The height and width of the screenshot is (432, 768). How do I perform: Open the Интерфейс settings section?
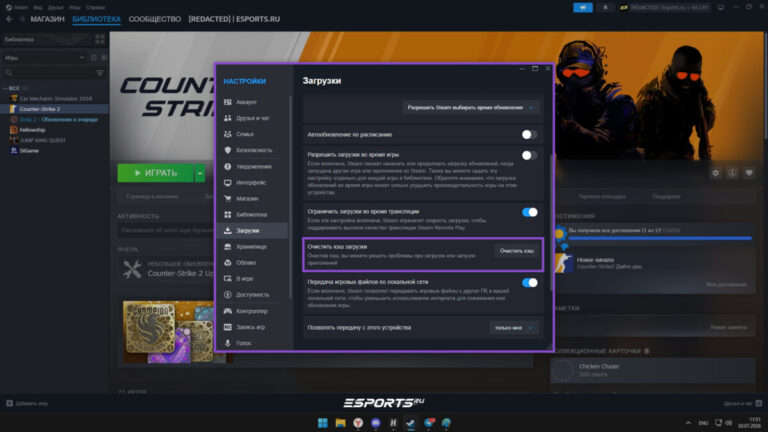click(252, 183)
